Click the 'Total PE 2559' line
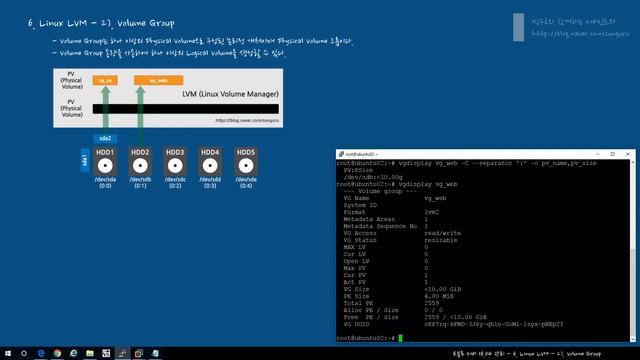 coord(391,303)
